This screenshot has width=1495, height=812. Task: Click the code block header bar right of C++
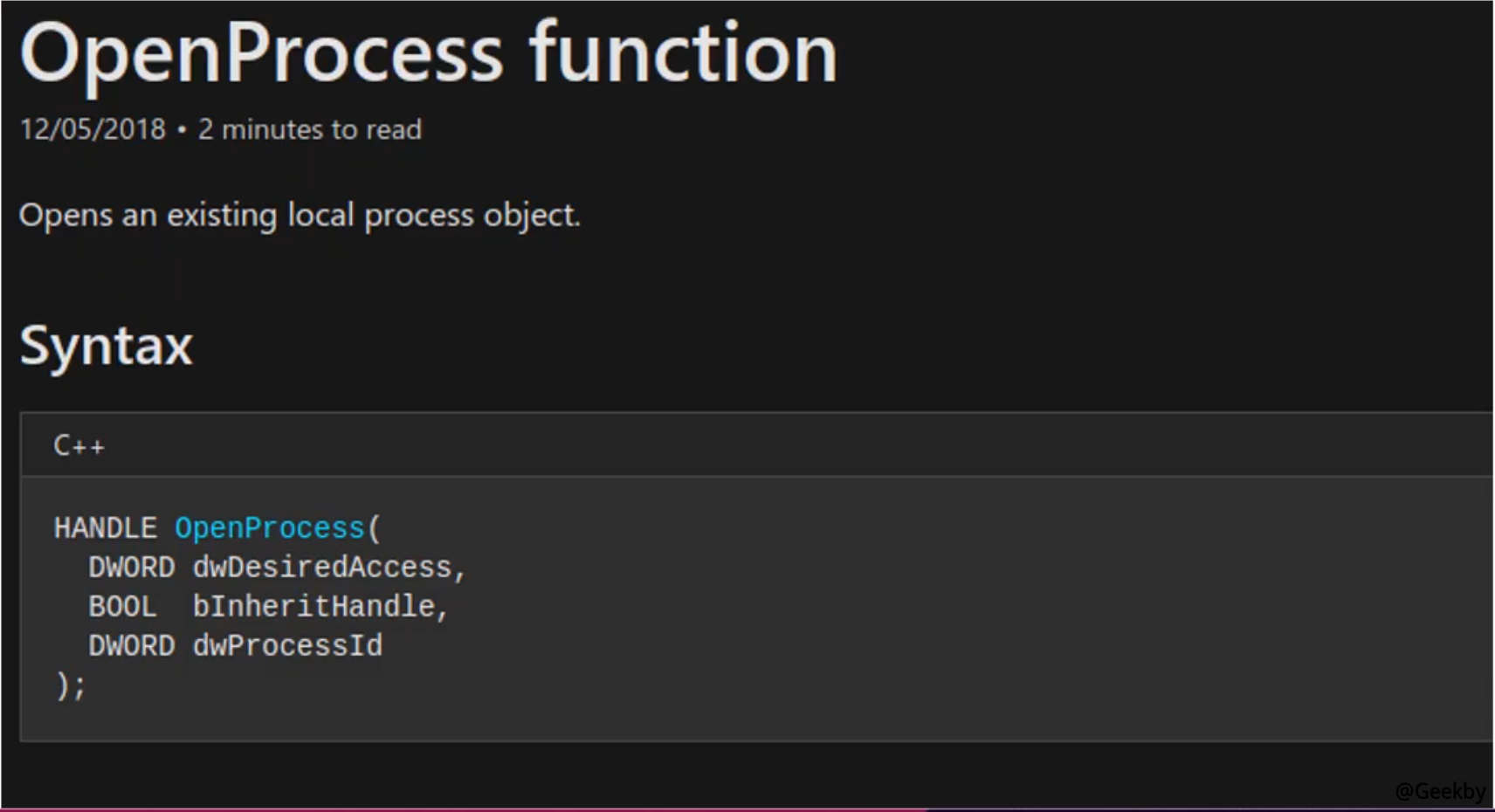click(x=786, y=446)
